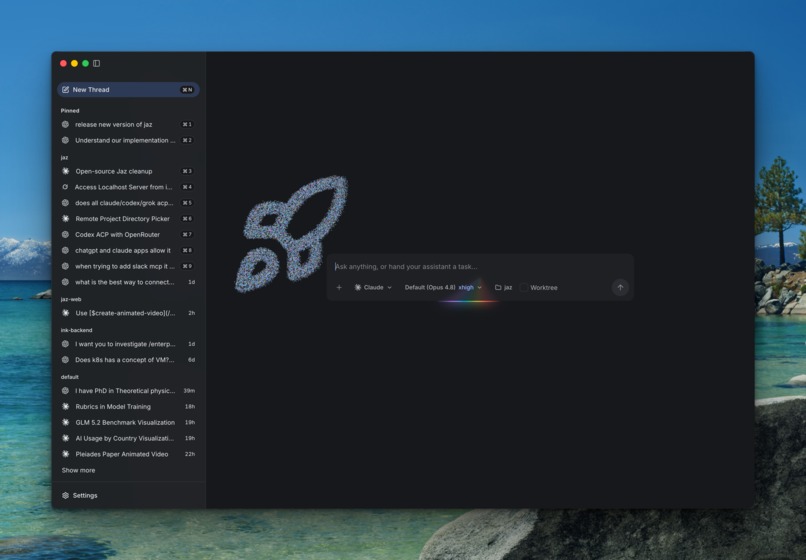Click the Claude icon beside 'Open-source Jaz cleanup'

65,171
